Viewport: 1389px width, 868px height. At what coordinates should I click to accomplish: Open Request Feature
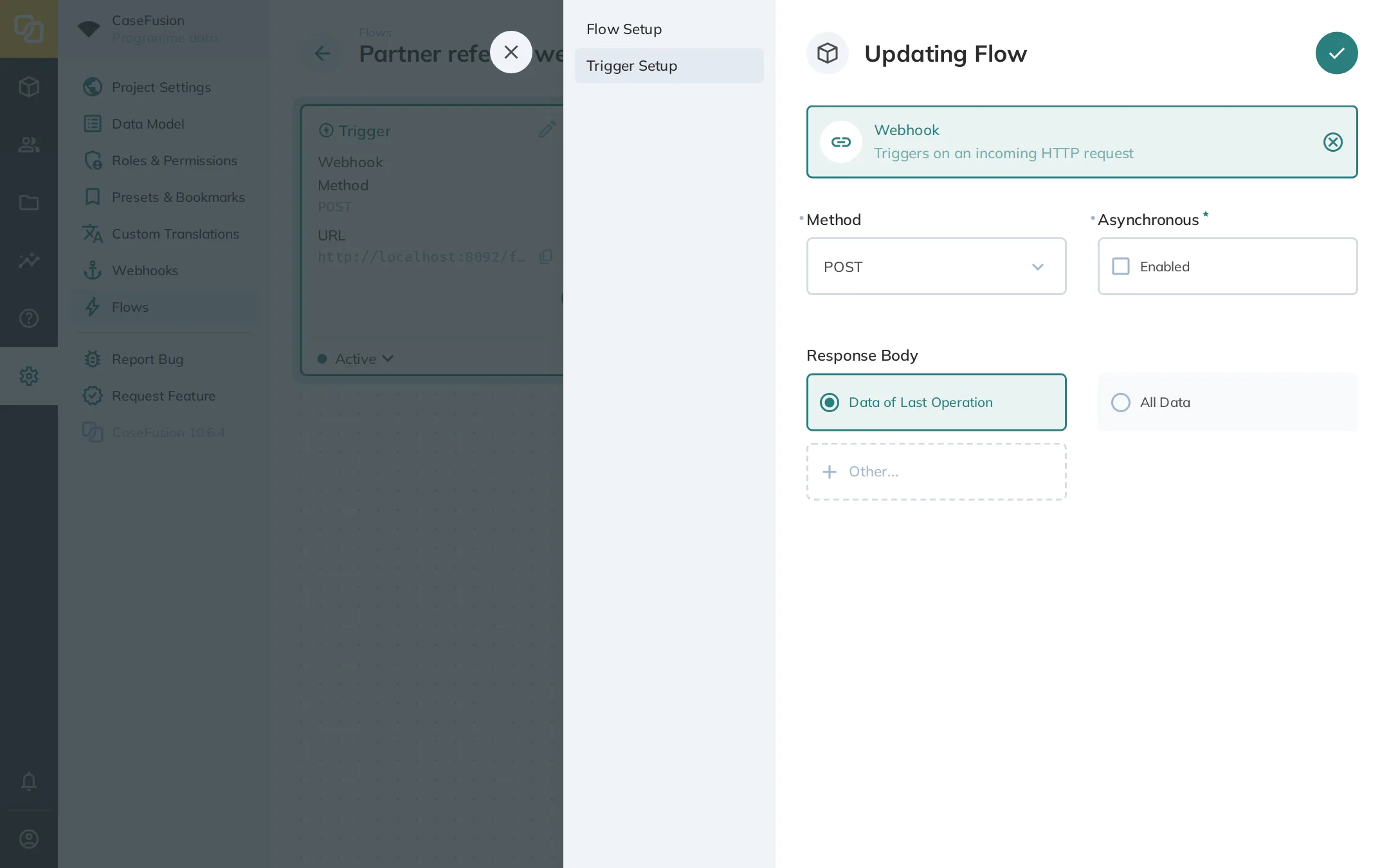(x=164, y=395)
